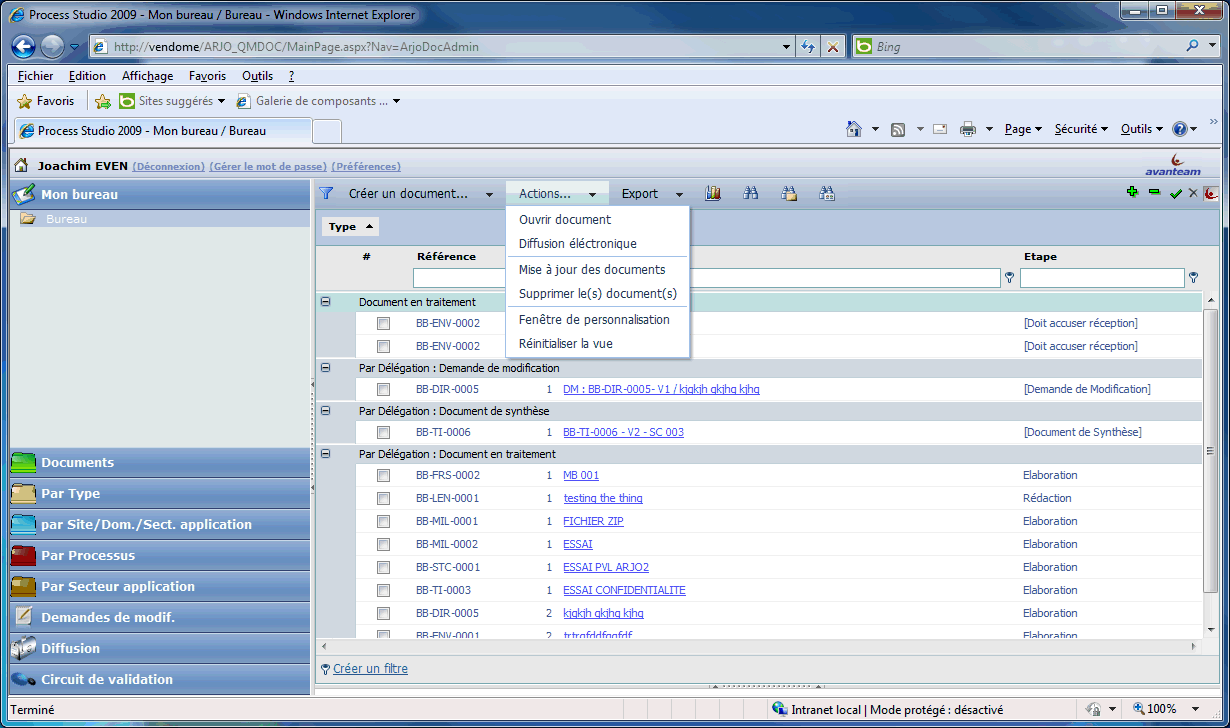The height and width of the screenshot is (728, 1230).
Task: Choose 'Diffusion électronique' from Actions menu
Action: [577, 244]
